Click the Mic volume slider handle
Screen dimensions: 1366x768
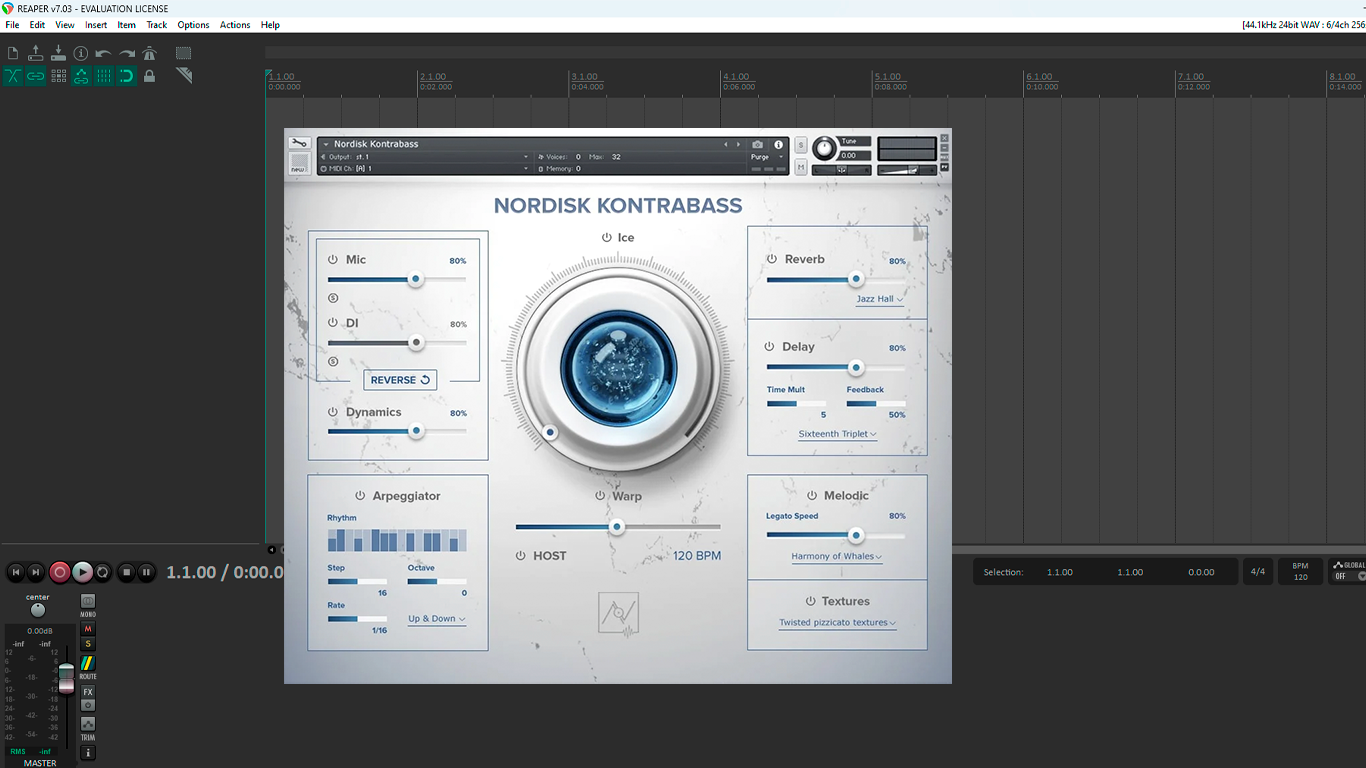416,280
